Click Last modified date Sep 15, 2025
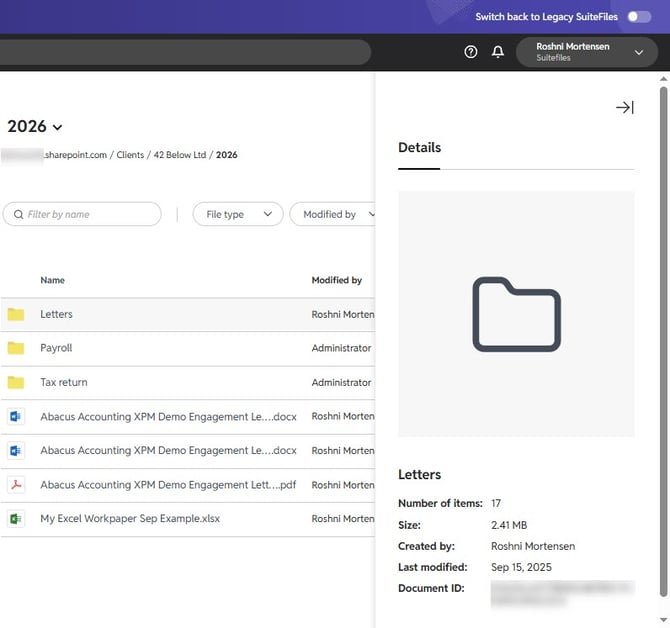Image resolution: width=670 pixels, height=628 pixels. [x=521, y=567]
